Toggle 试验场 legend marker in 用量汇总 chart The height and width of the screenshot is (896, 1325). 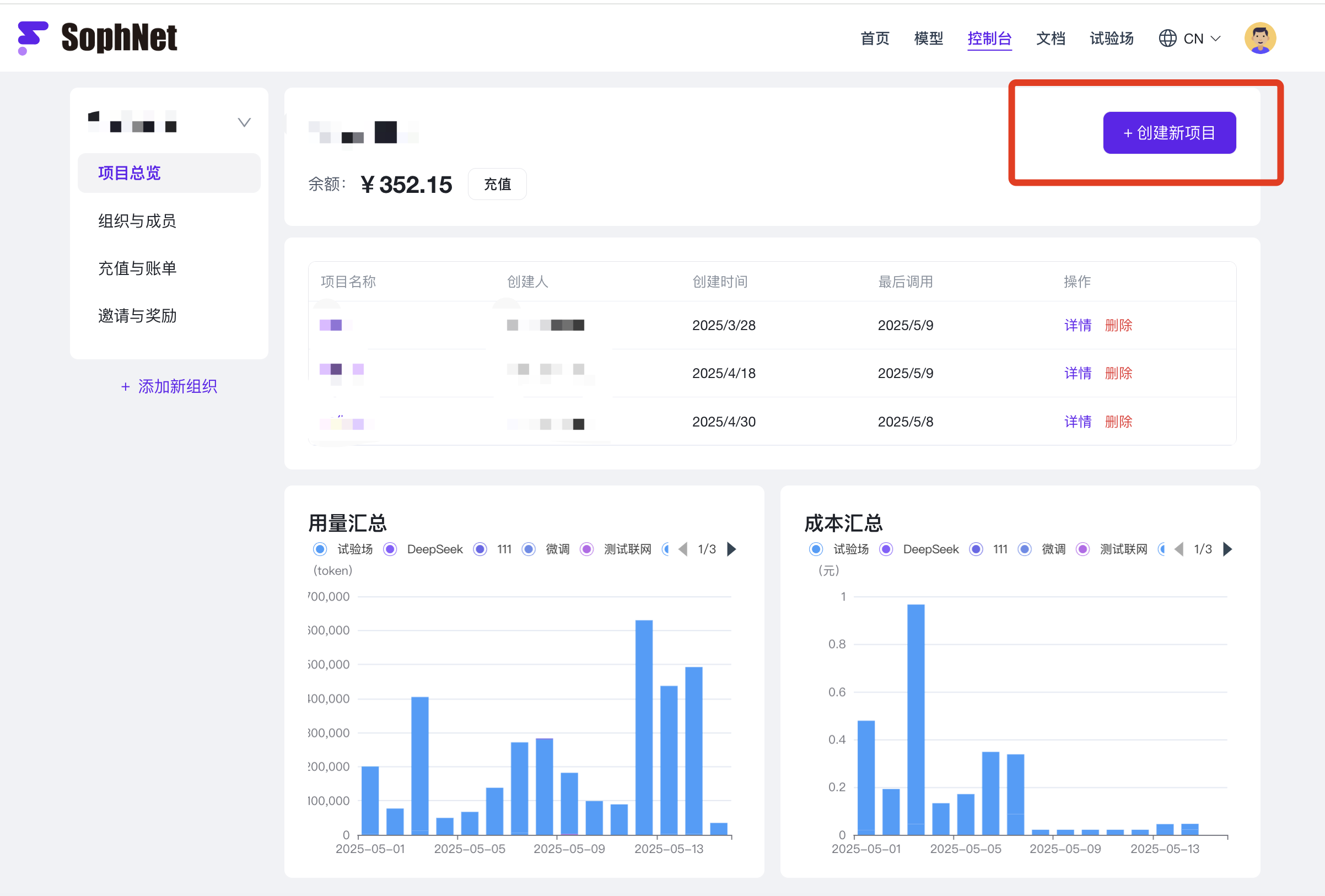[320, 549]
